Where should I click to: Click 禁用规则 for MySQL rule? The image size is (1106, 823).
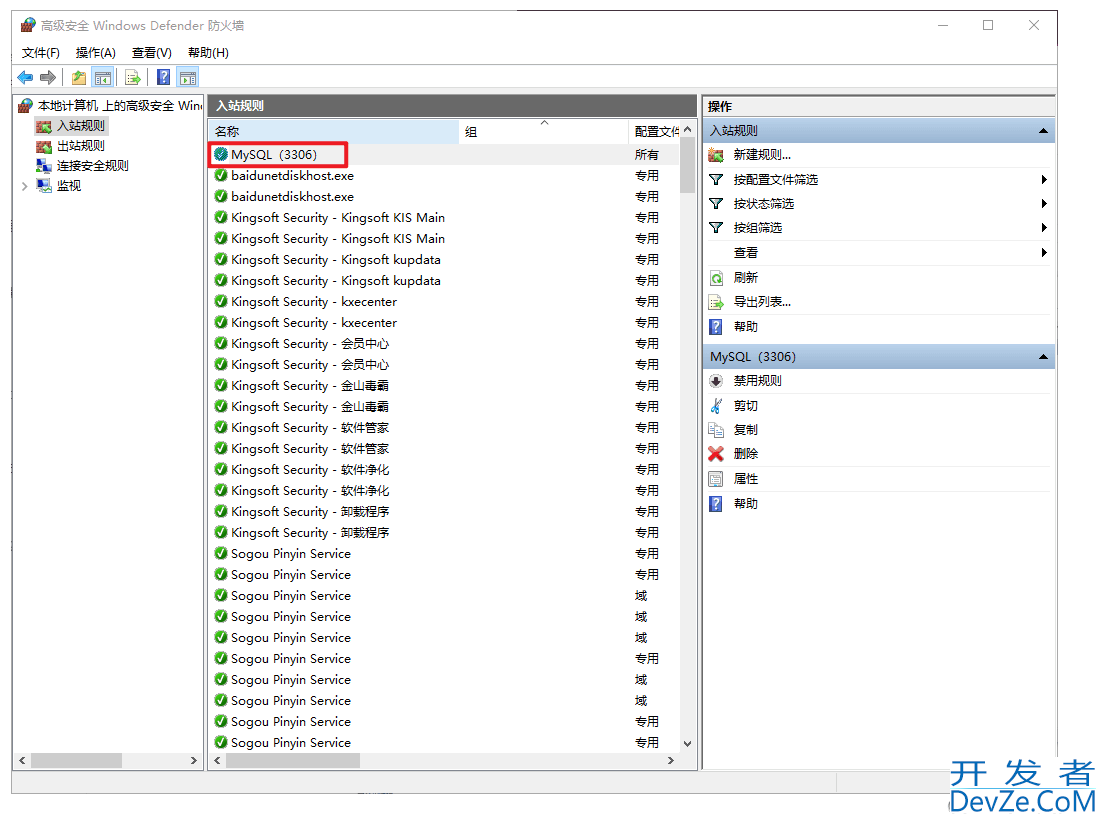click(x=757, y=381)
